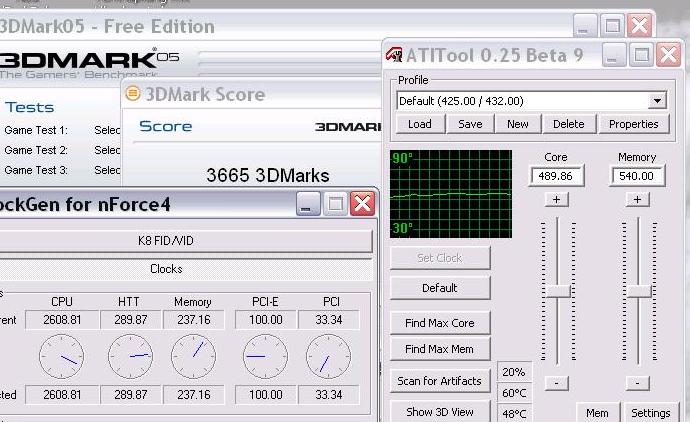
Task: Click the 60°C temperature readout
Action: point(514,393)
